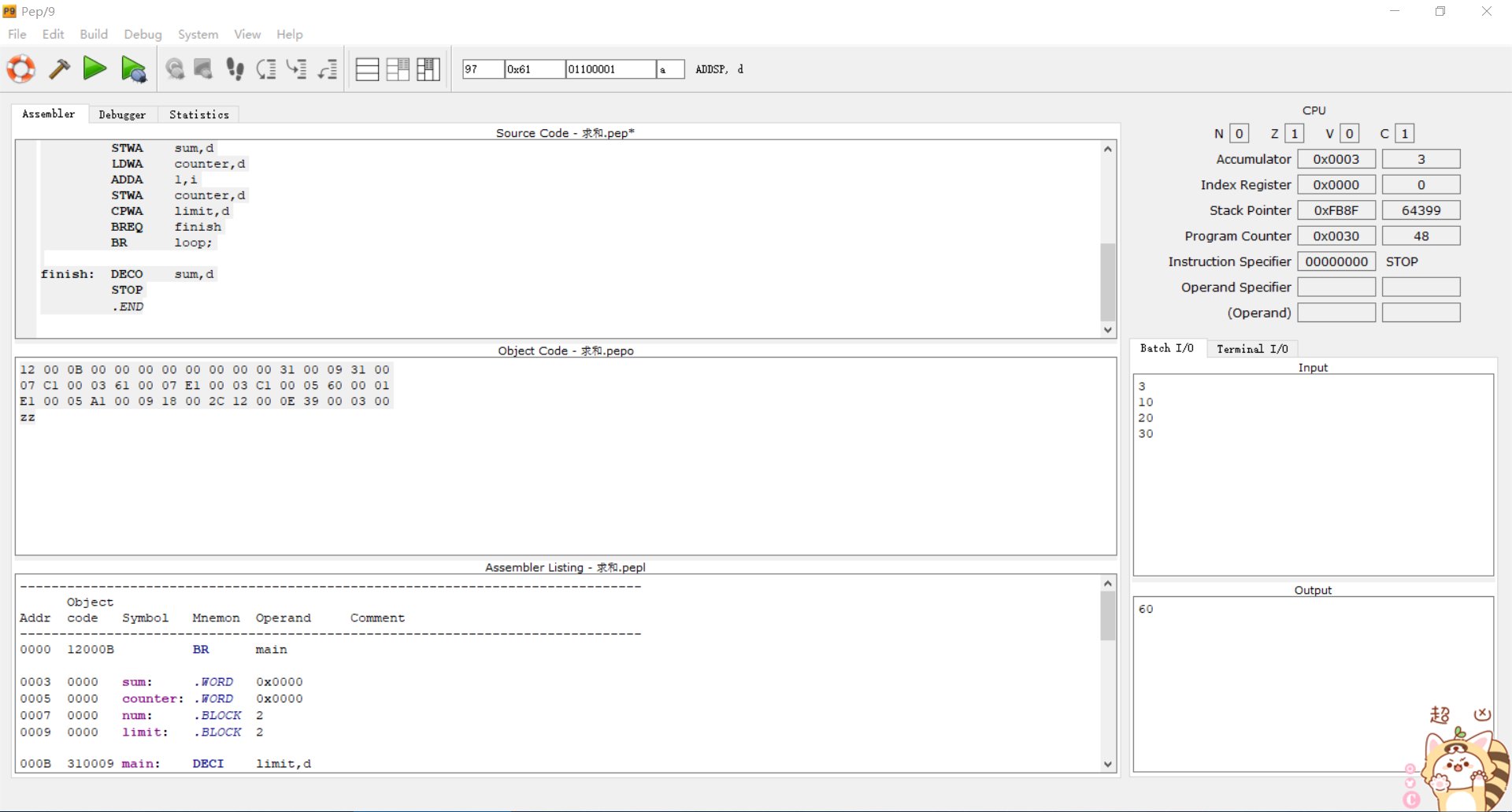Click inside the Batch Input text area
The image size is (1512, 812).
(1313, 475)
